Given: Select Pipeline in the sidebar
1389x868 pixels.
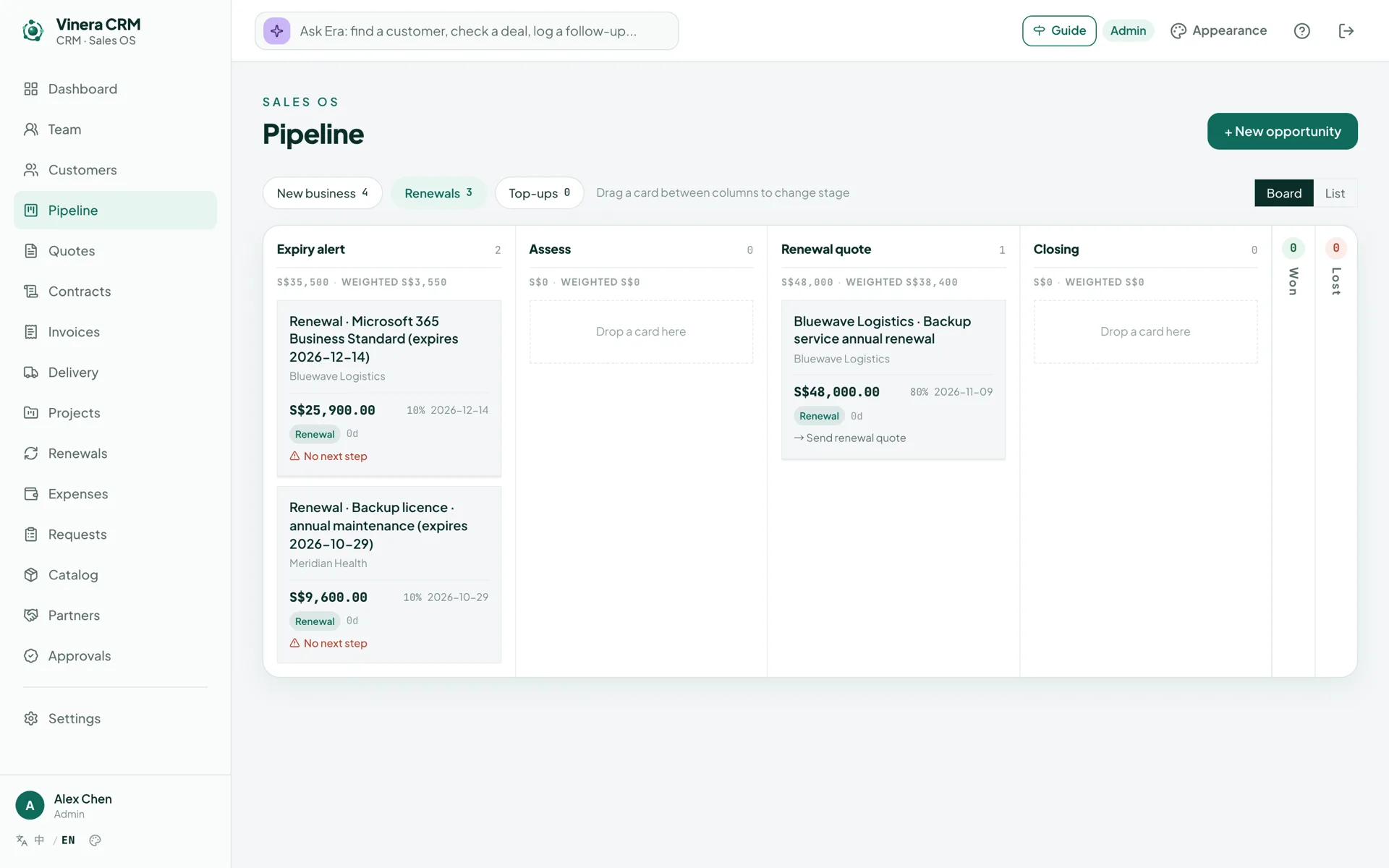Looking at the screenshot, I should coord(115,210).
